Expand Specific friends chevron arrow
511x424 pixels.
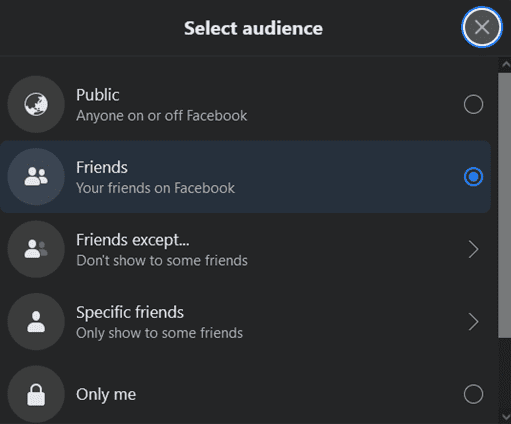[x=473, y=322]
